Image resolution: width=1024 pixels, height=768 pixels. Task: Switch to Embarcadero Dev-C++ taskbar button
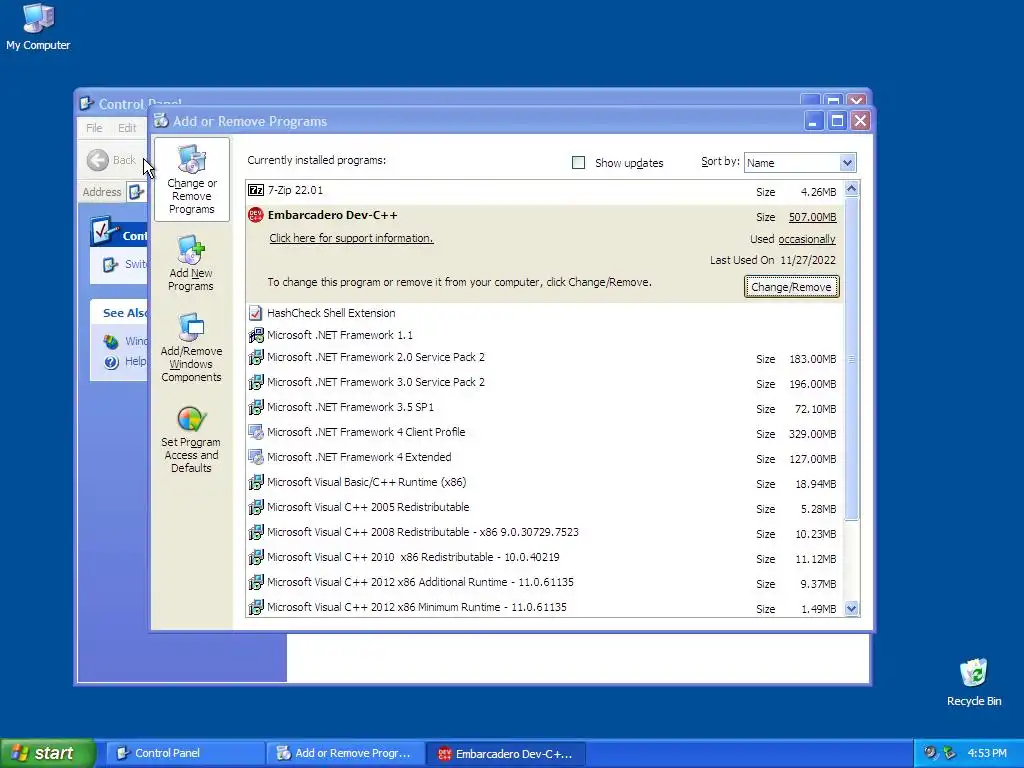pos(506,753)
